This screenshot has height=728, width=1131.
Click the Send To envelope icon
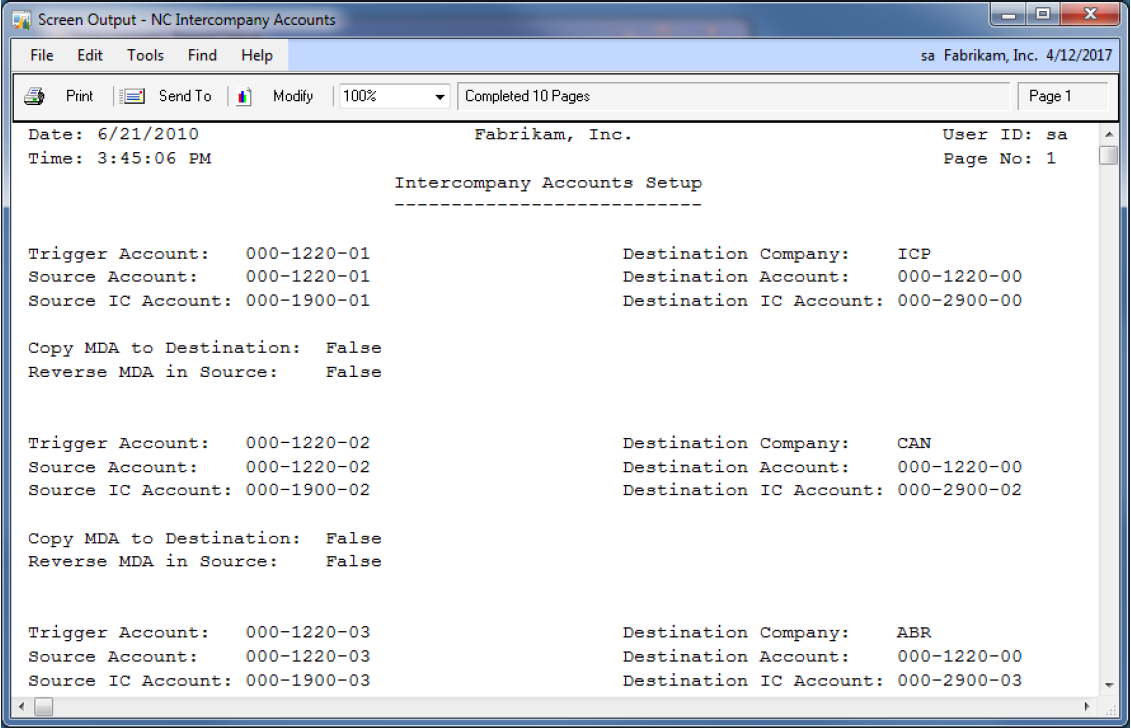pos(133,97)
